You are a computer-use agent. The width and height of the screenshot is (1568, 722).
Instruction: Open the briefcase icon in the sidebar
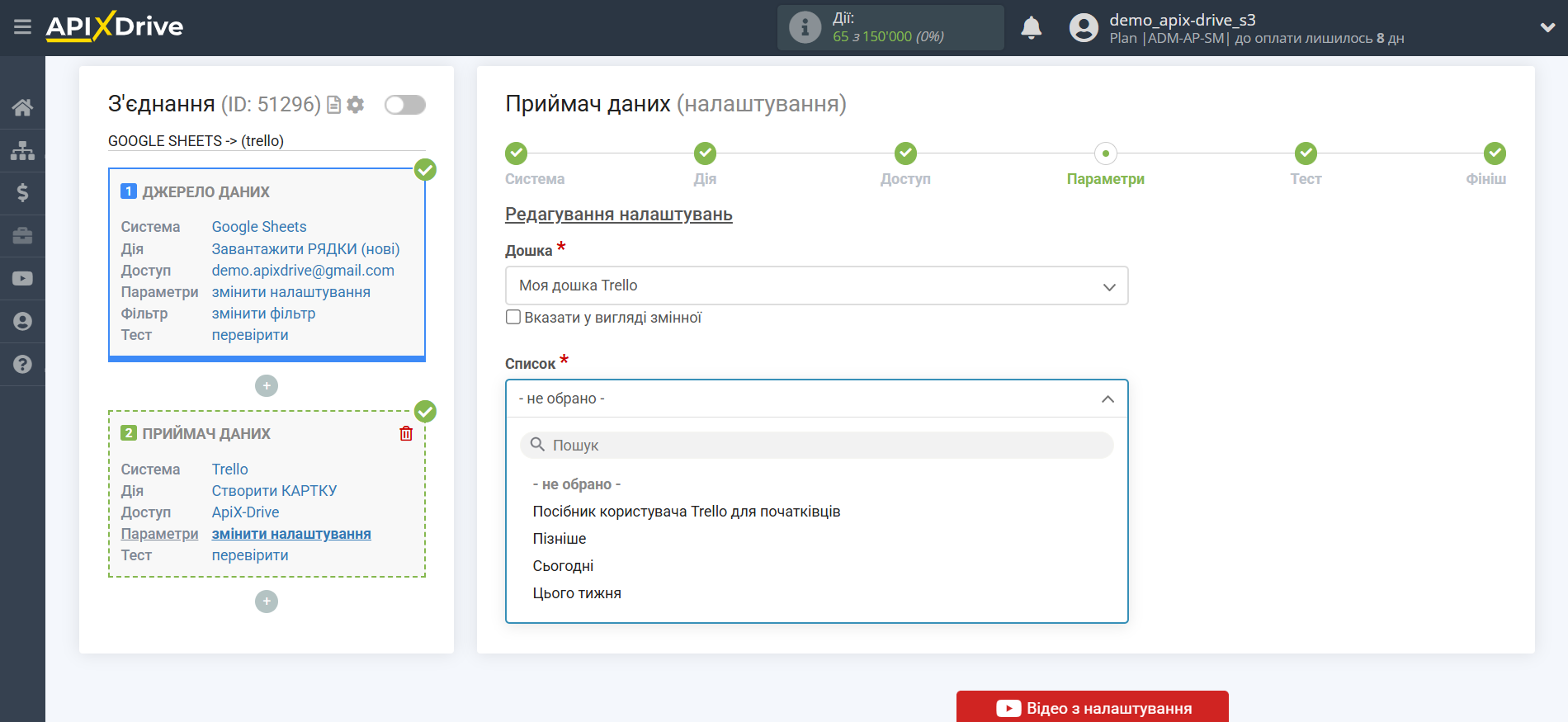pyautogui.click(x=22, y=236)
